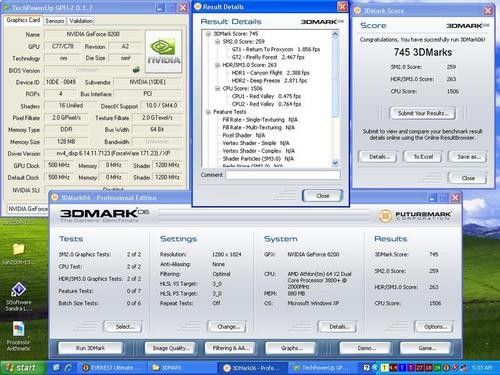The image size is (500, 375).
Task: Click the Futuremark Corporation logo
Action: (x=415, y=216)
